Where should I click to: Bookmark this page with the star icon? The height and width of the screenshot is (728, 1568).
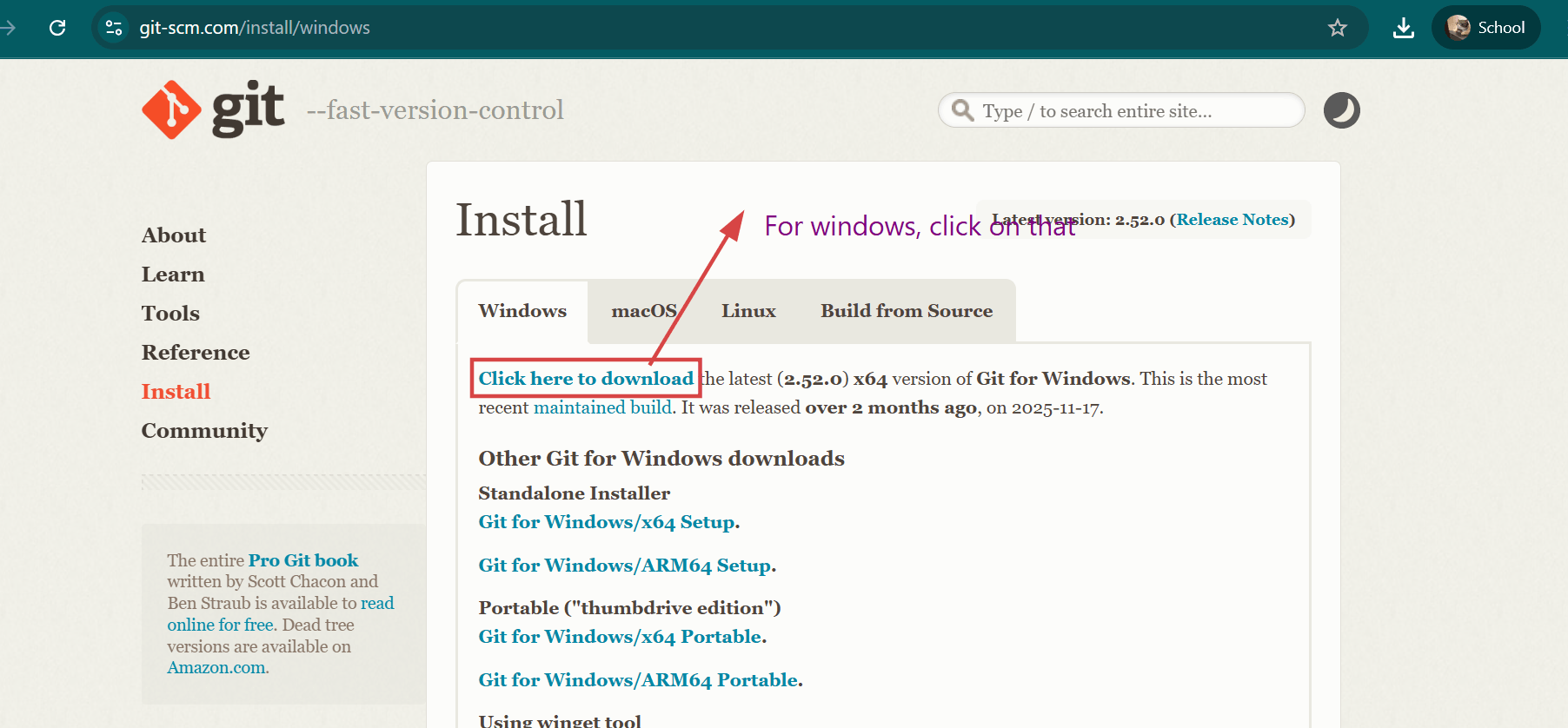pos(1338,28)
